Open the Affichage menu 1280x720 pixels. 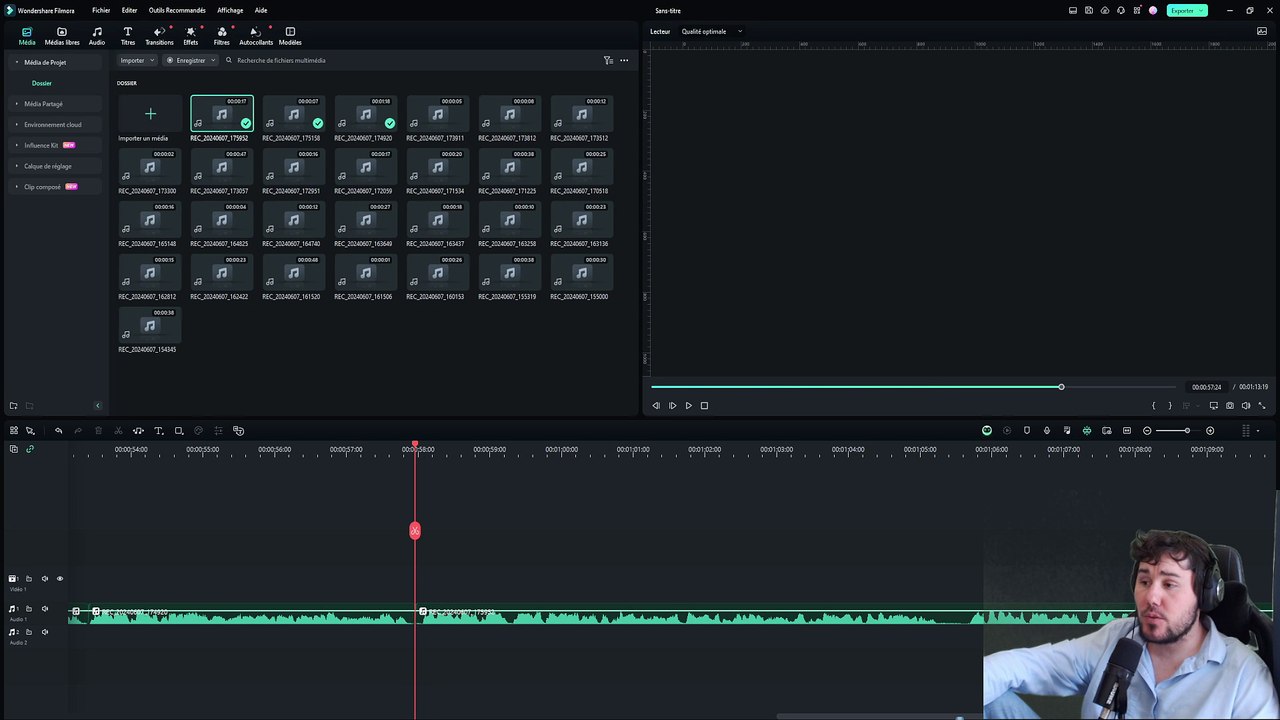point(230,10)
